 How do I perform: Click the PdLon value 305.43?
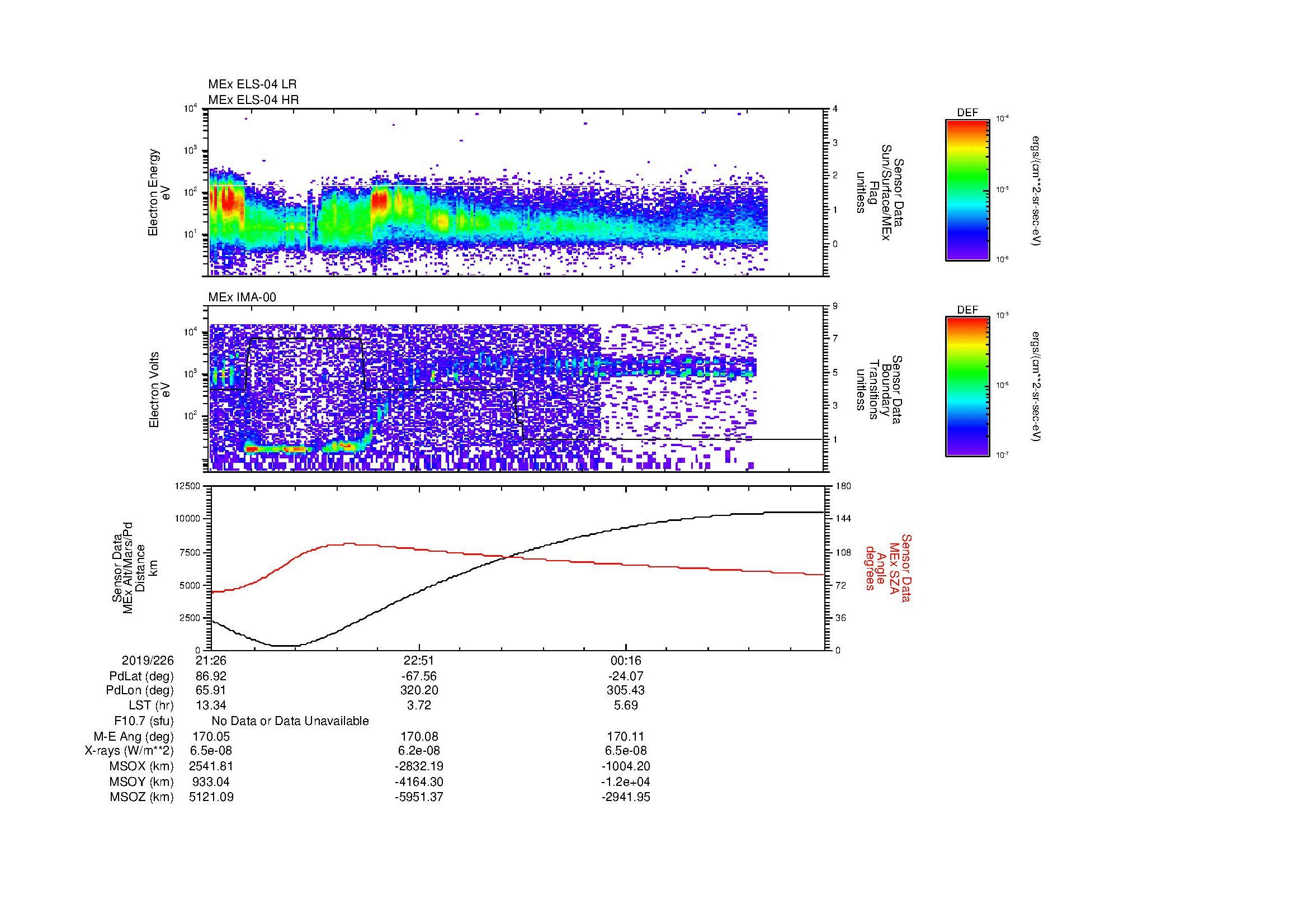626,690
